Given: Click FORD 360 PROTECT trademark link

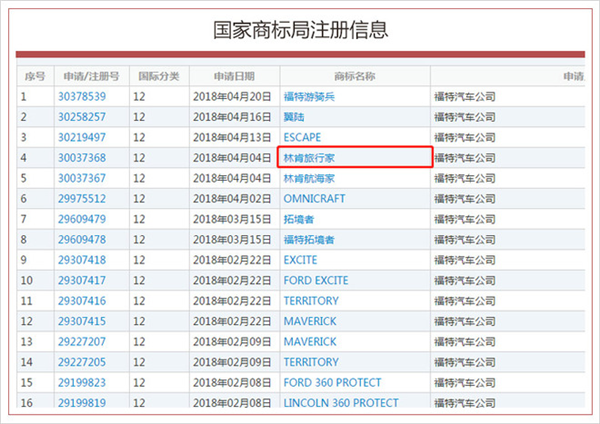Looking at the screenshot, I should pyautogui.click(x=333, y=382).
